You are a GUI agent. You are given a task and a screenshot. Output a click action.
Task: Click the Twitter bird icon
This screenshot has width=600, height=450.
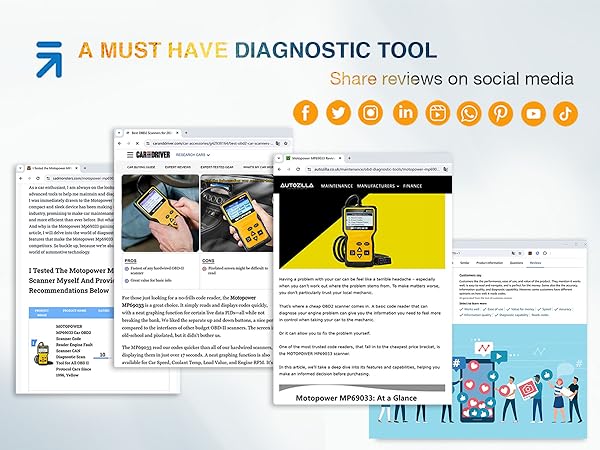pos(339,113)
